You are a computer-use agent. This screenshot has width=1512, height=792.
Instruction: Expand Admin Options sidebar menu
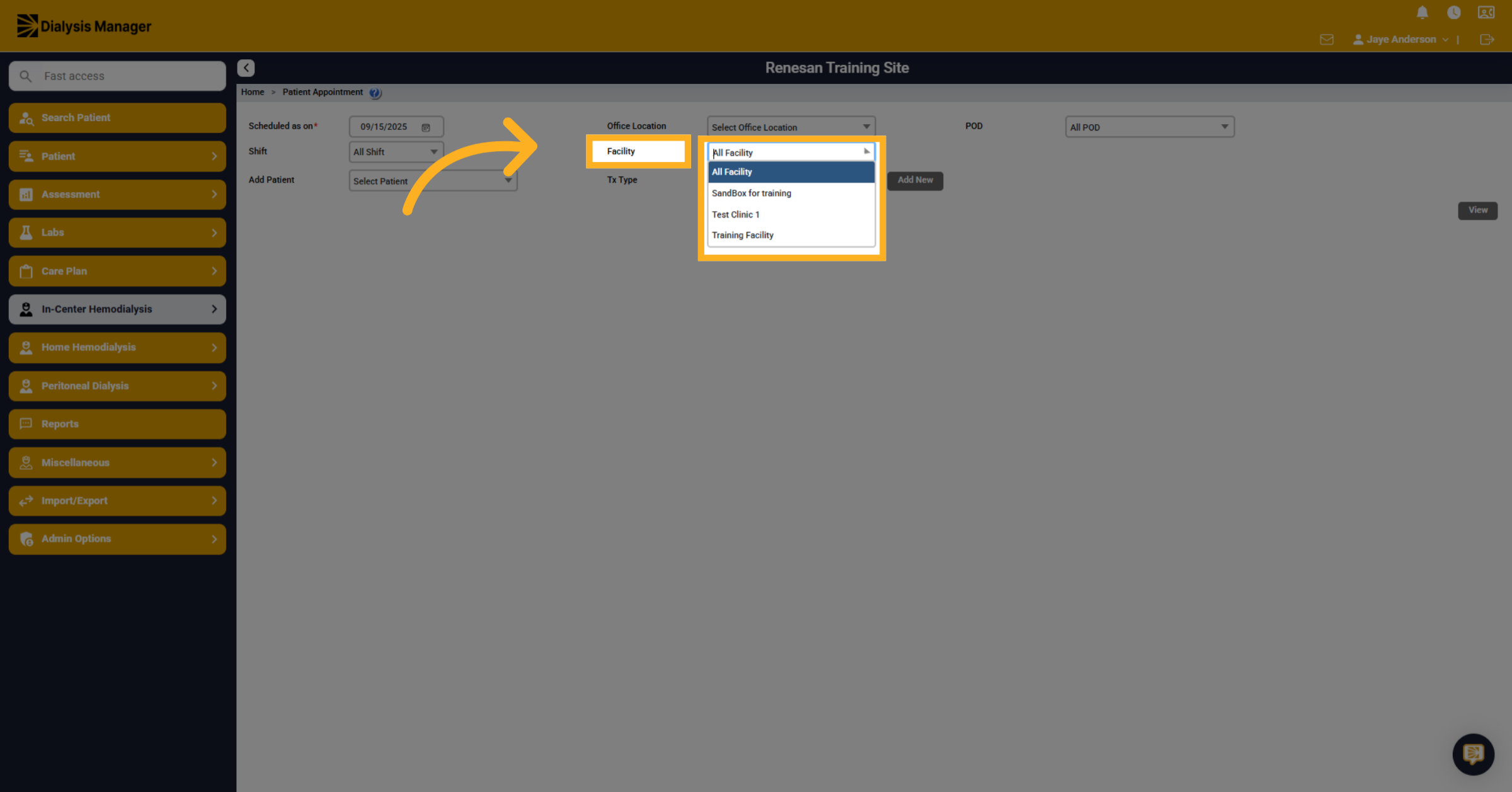tap(117, 539)
